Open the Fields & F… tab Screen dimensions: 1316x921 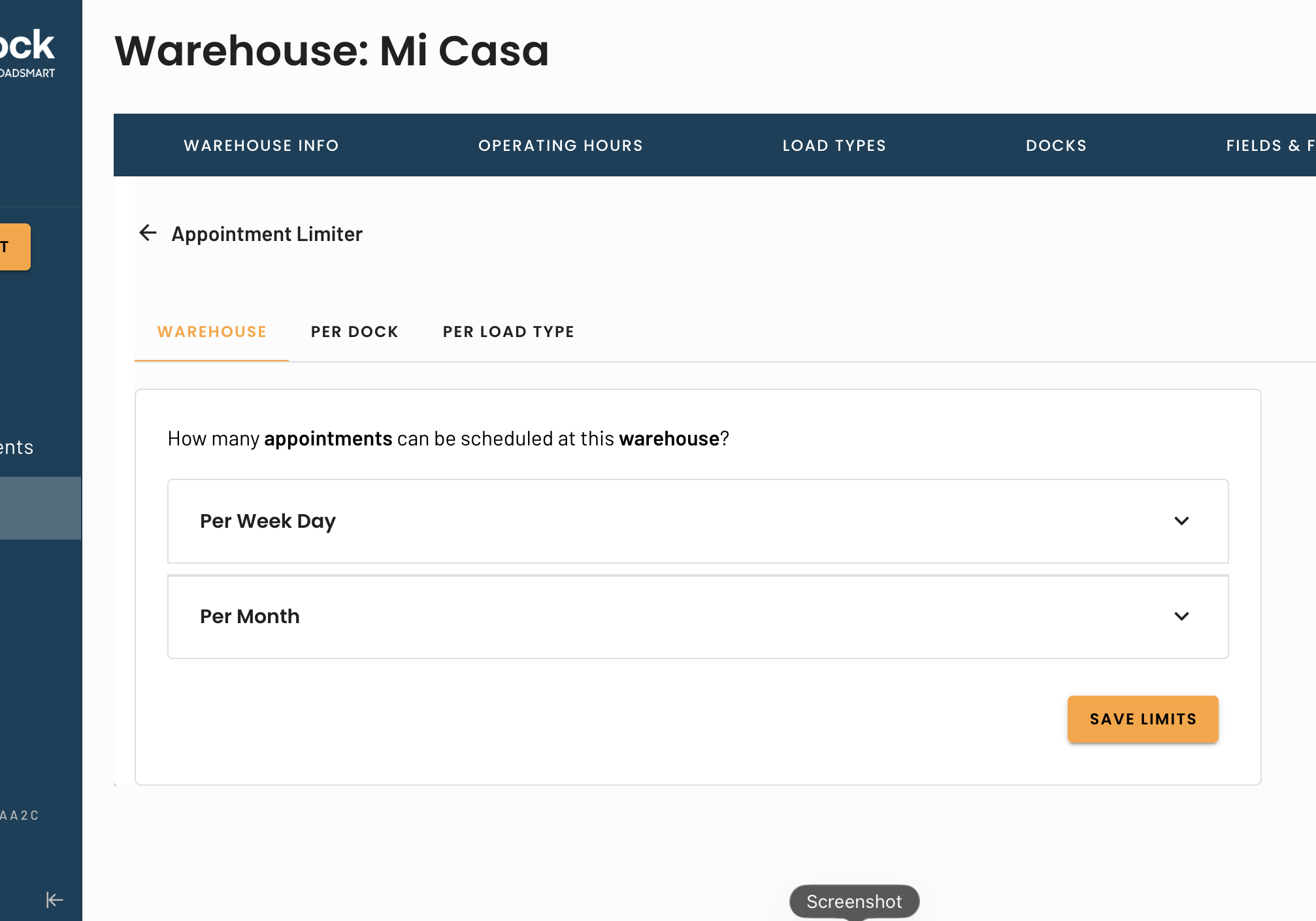click(1270, 145)
